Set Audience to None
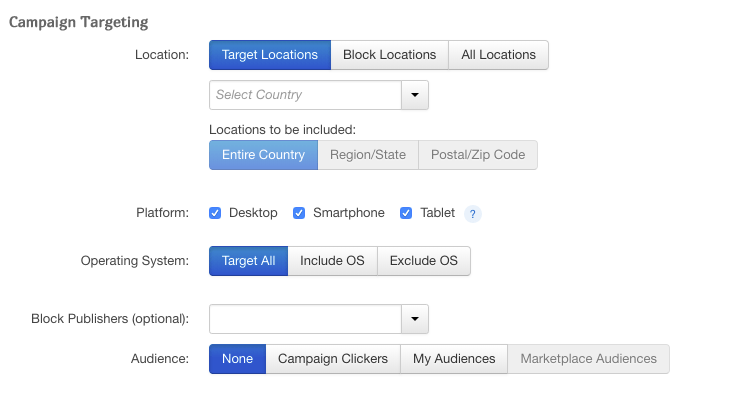 (237, 359)
